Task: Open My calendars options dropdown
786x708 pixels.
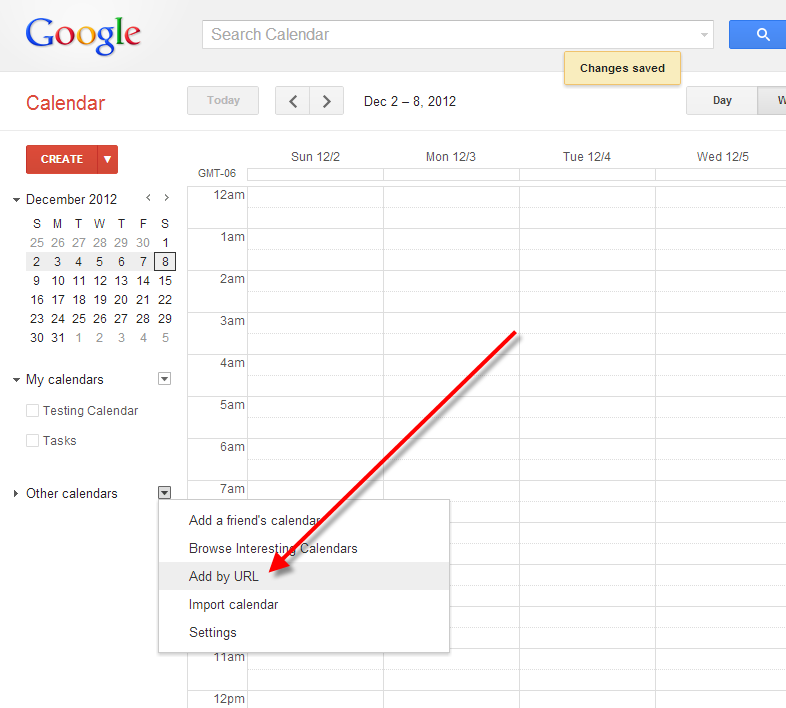Action: pos(165,379)
